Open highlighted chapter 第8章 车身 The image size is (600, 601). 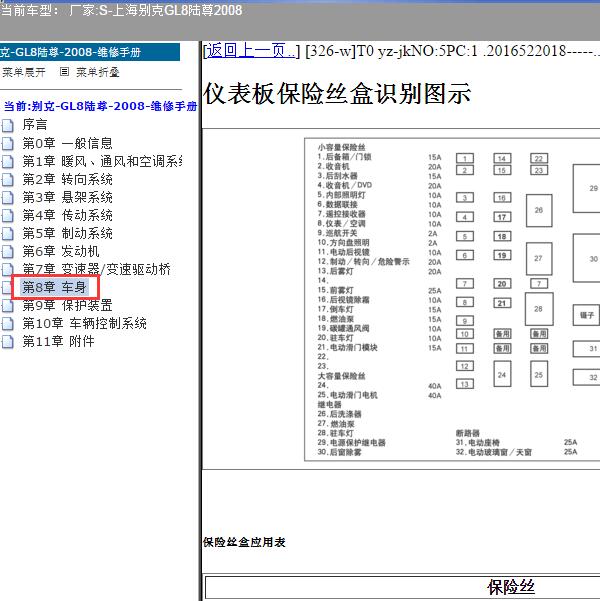point(54,287)
